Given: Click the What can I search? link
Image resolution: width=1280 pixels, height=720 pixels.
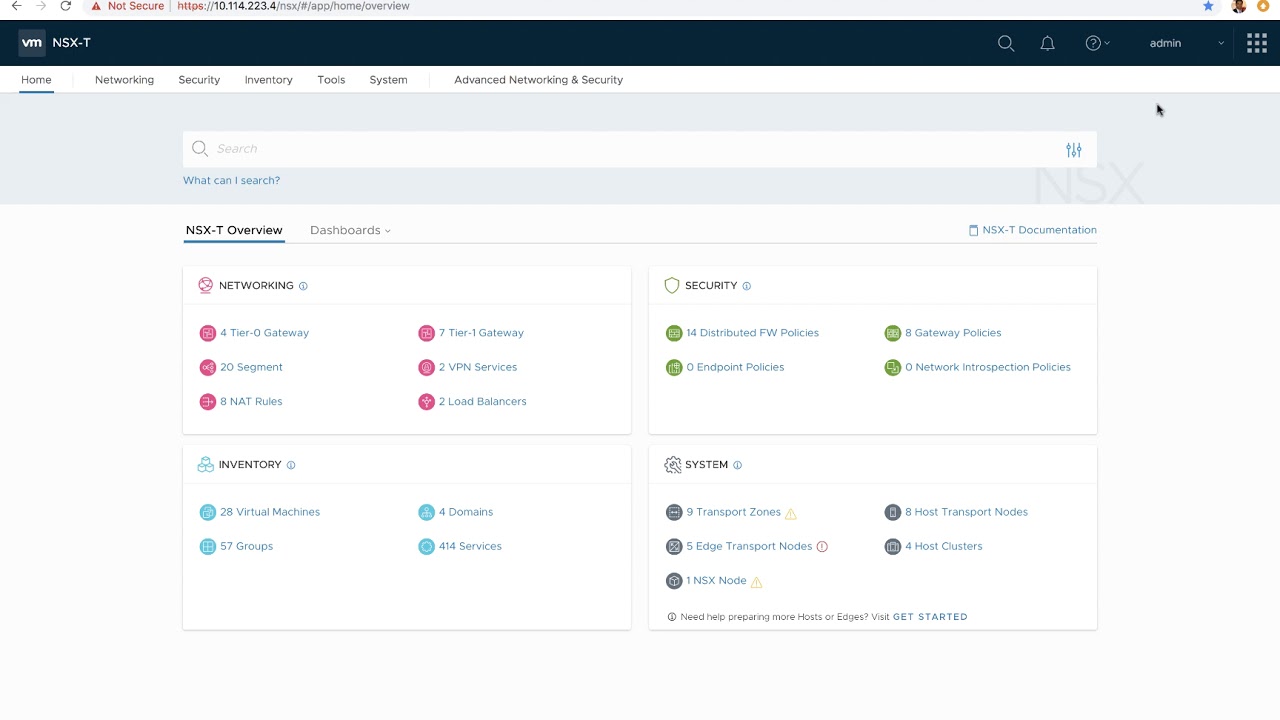Looking at the screenshot, I should [x=231, y=181].
